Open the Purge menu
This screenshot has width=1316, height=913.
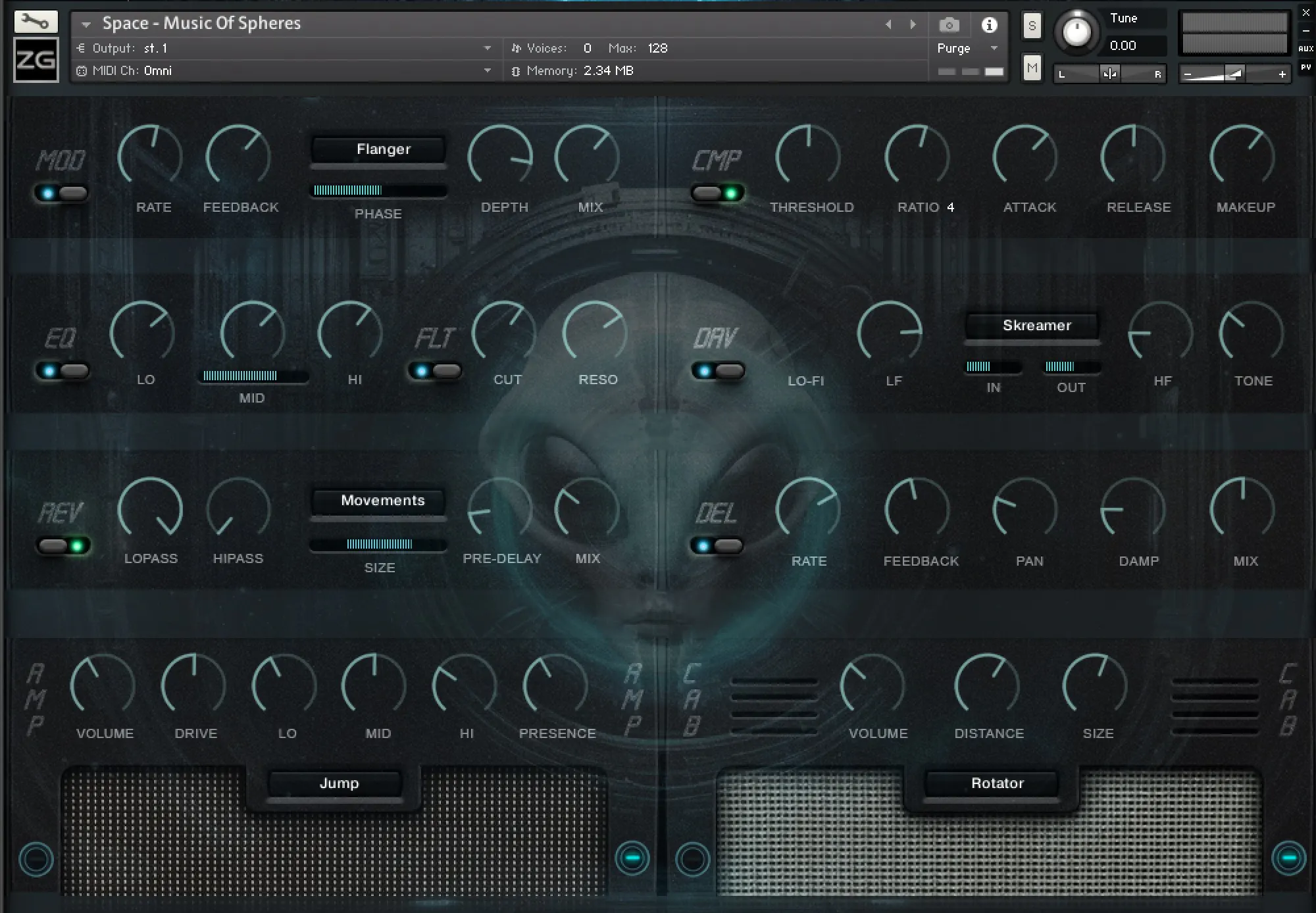[967, 48]
